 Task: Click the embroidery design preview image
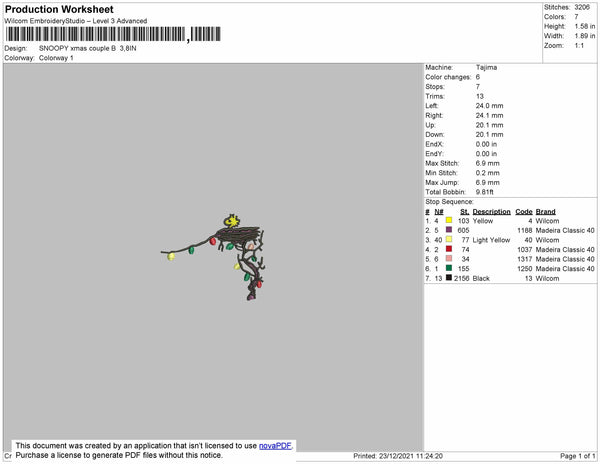point(212,257)
